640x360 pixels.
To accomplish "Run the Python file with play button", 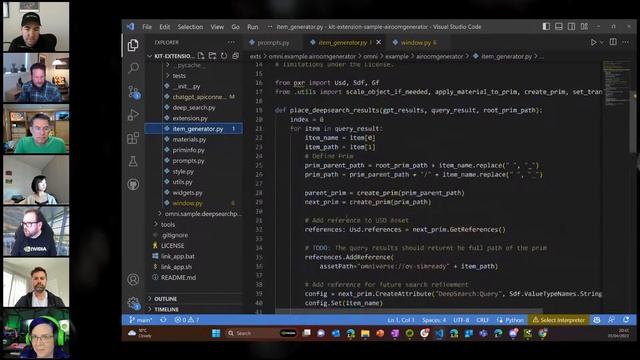I will pos(593,42).
